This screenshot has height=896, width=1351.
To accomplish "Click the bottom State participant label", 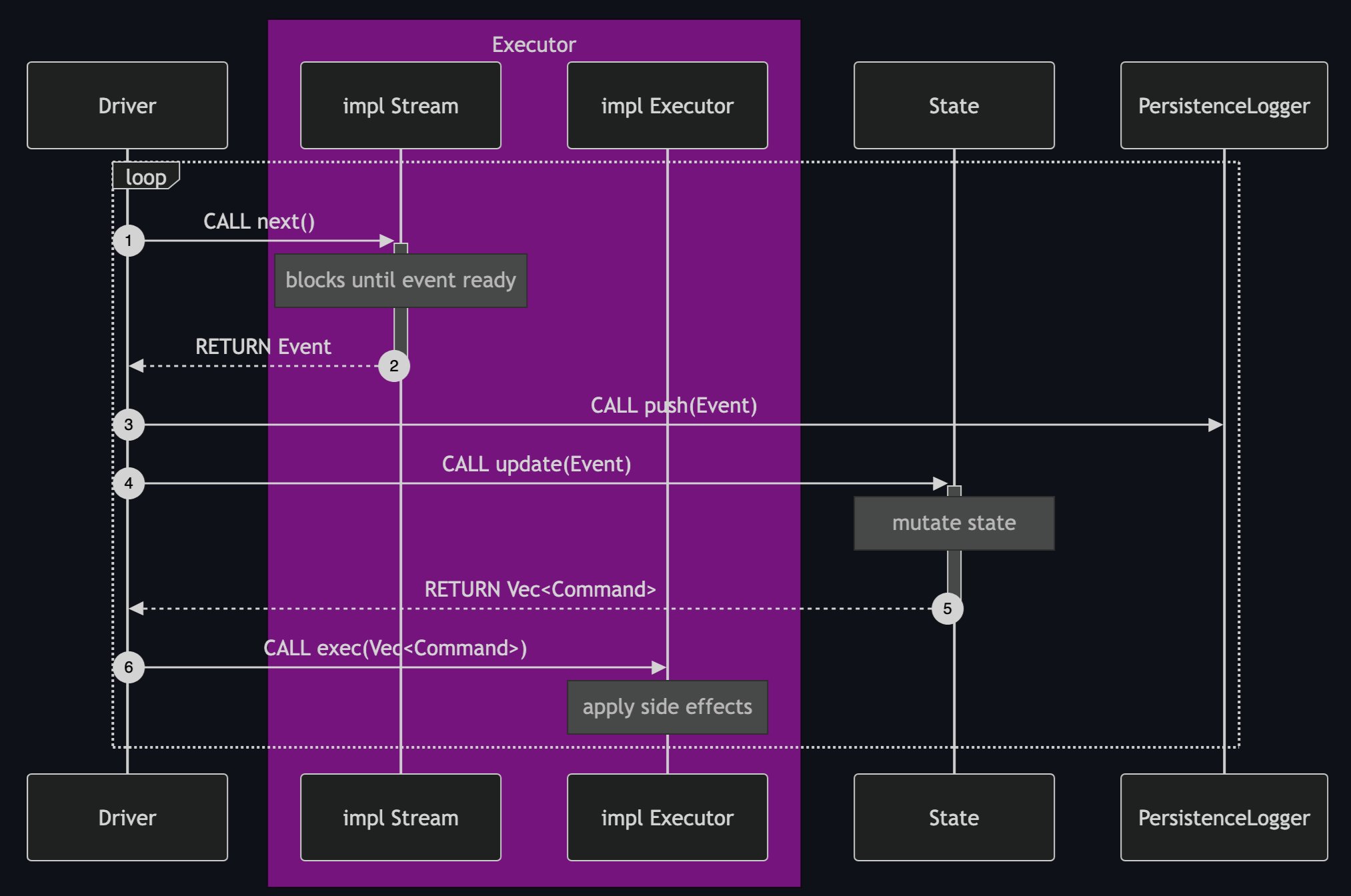I will coord(954,817).
